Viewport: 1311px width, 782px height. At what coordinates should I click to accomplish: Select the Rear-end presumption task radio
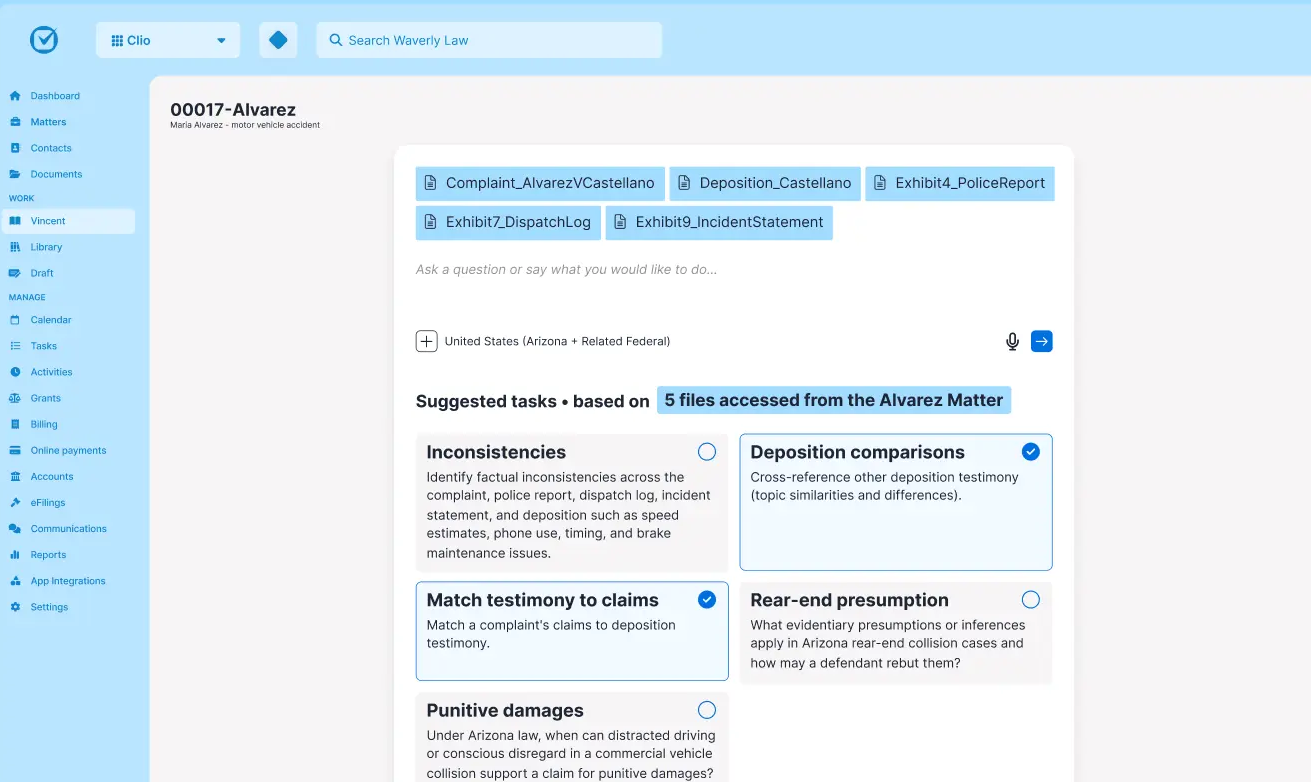pyautogui.click(x=1031, y=600)
